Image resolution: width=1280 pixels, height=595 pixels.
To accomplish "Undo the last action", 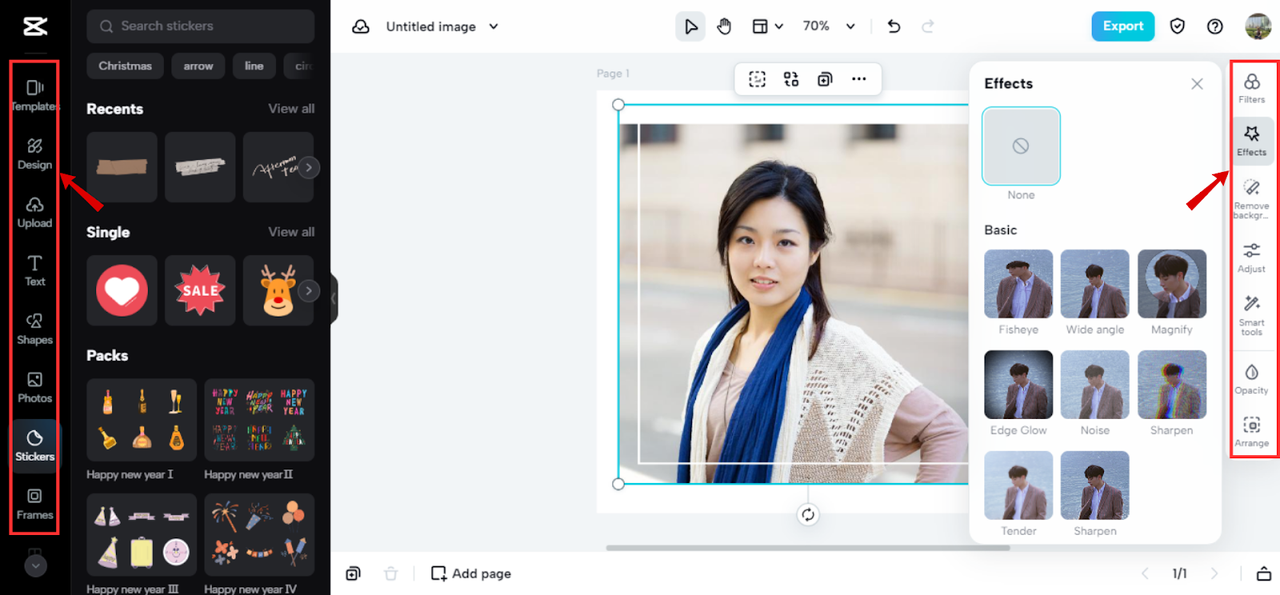I will (894, 27).
